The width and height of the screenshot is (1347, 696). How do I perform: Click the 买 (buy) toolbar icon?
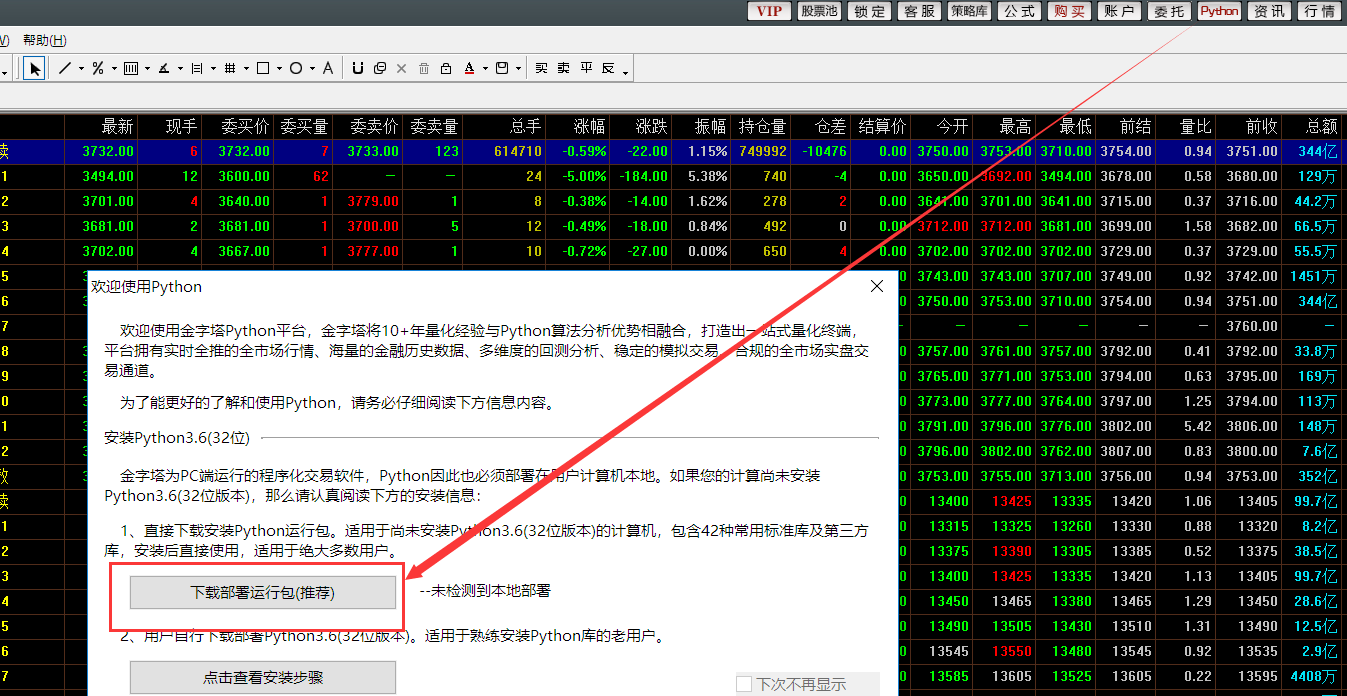[x=541, y=68]
